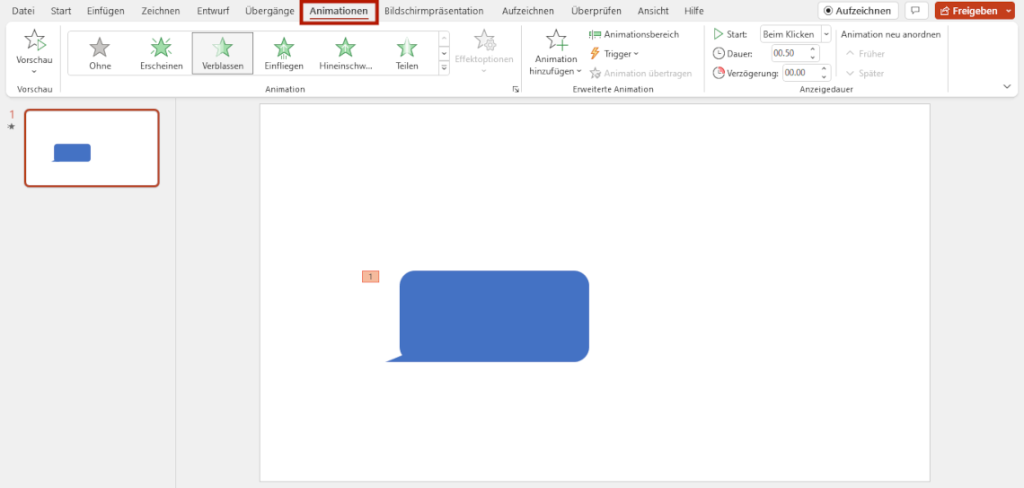The height and width of the screenshot is (488, 1024).
Task: Move animation Später in order
Action: tap(865, 73)
